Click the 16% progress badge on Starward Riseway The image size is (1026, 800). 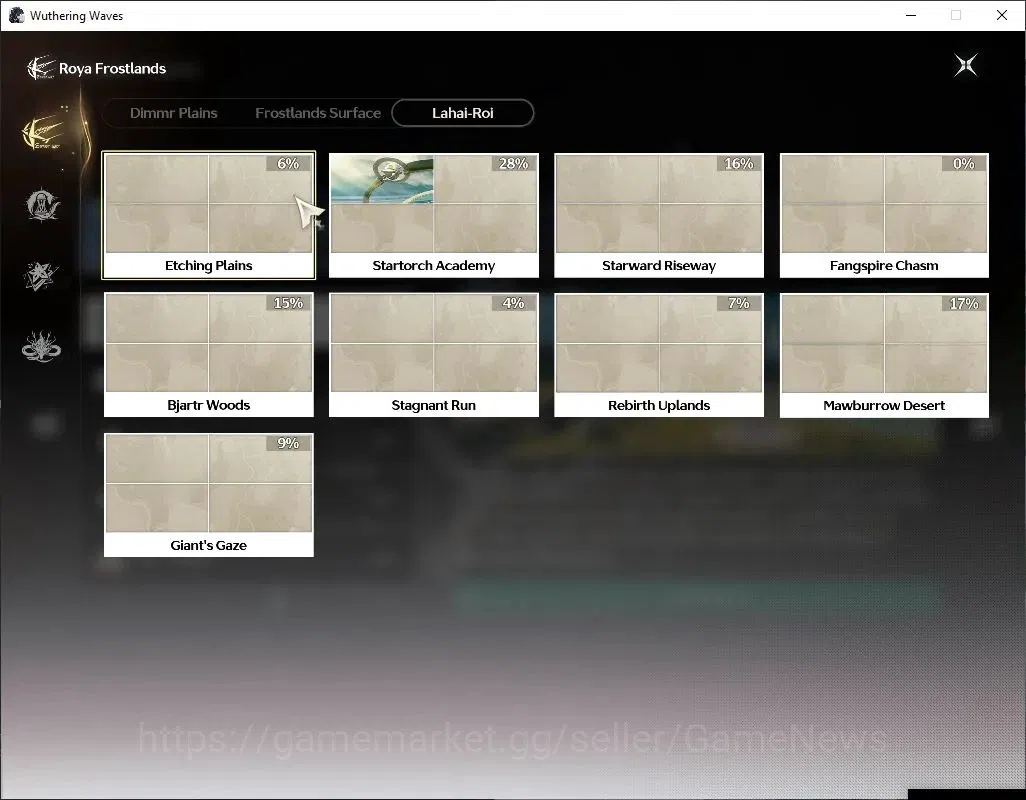(739, 164)
